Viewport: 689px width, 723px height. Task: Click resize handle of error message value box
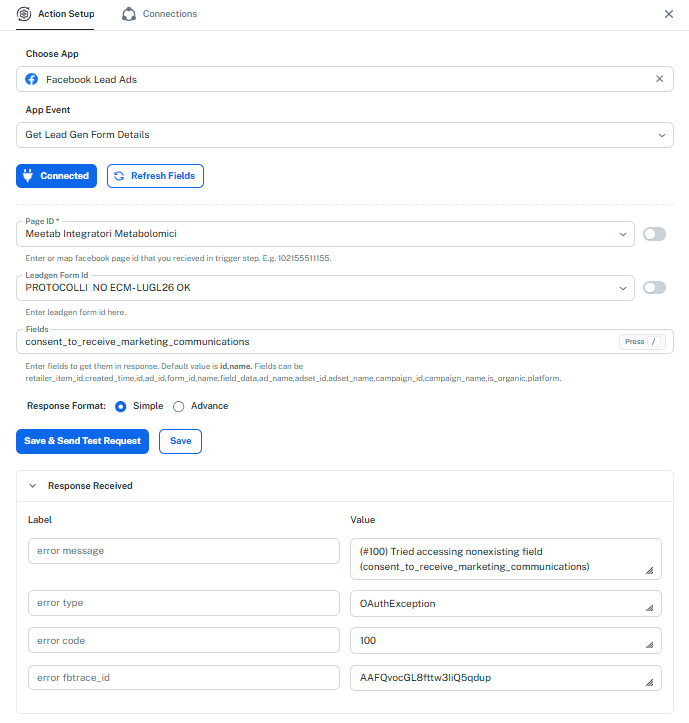click(x=649, y=570)
